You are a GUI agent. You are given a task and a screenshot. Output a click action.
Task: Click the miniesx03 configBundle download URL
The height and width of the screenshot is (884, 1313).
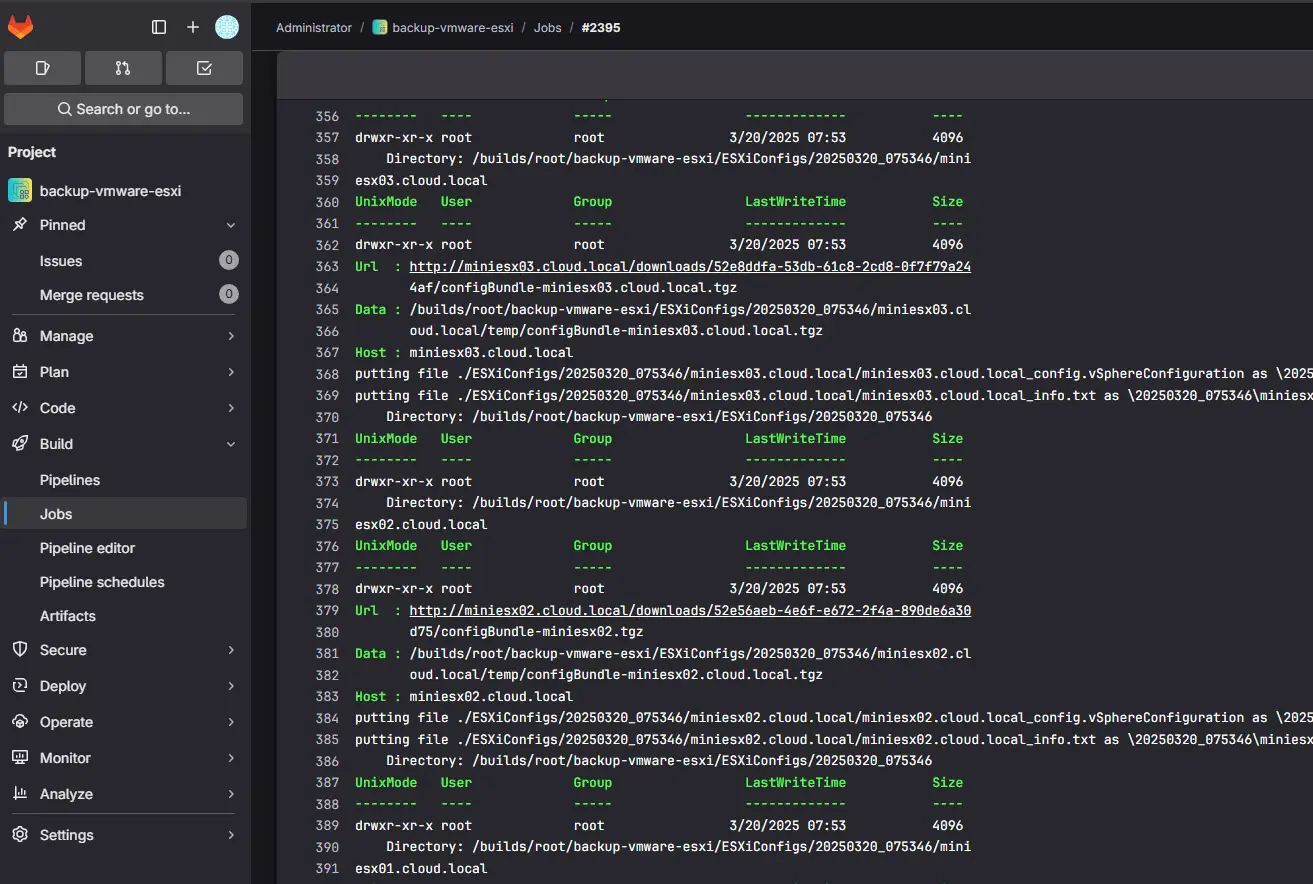[x=690, y=267]
